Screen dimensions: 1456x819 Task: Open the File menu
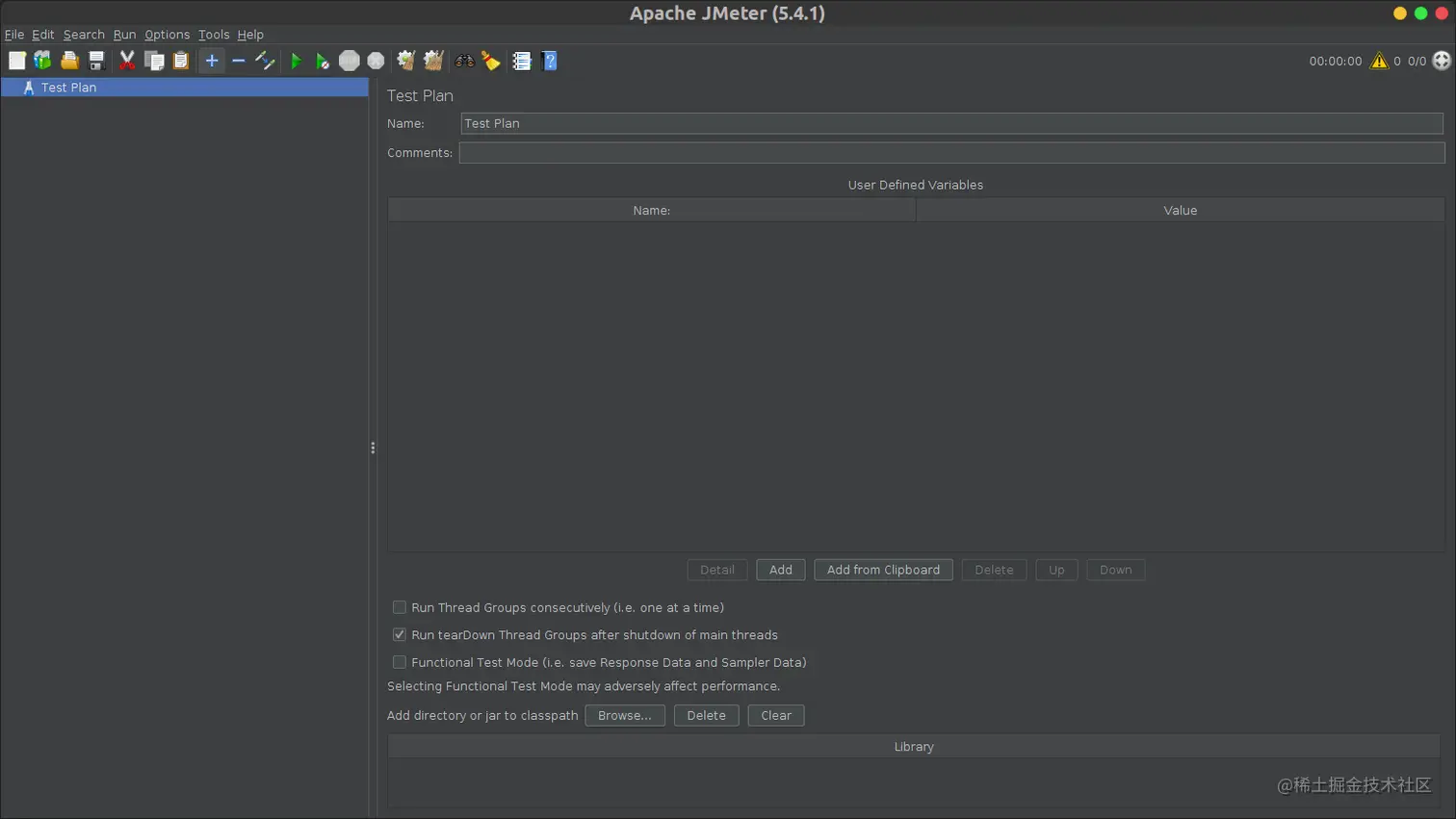[14, 35]
